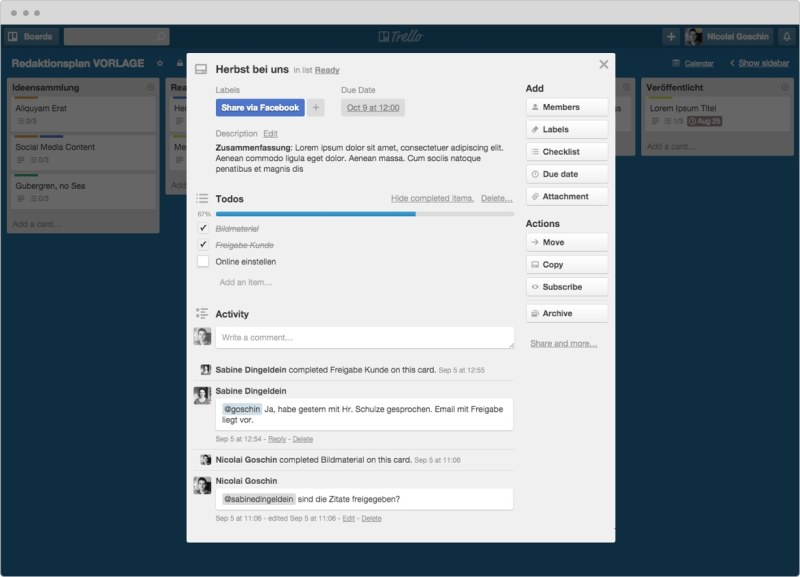800x577 pixels.
Task: Click the blue label on Social Media Content
Action: pos(52,136)
